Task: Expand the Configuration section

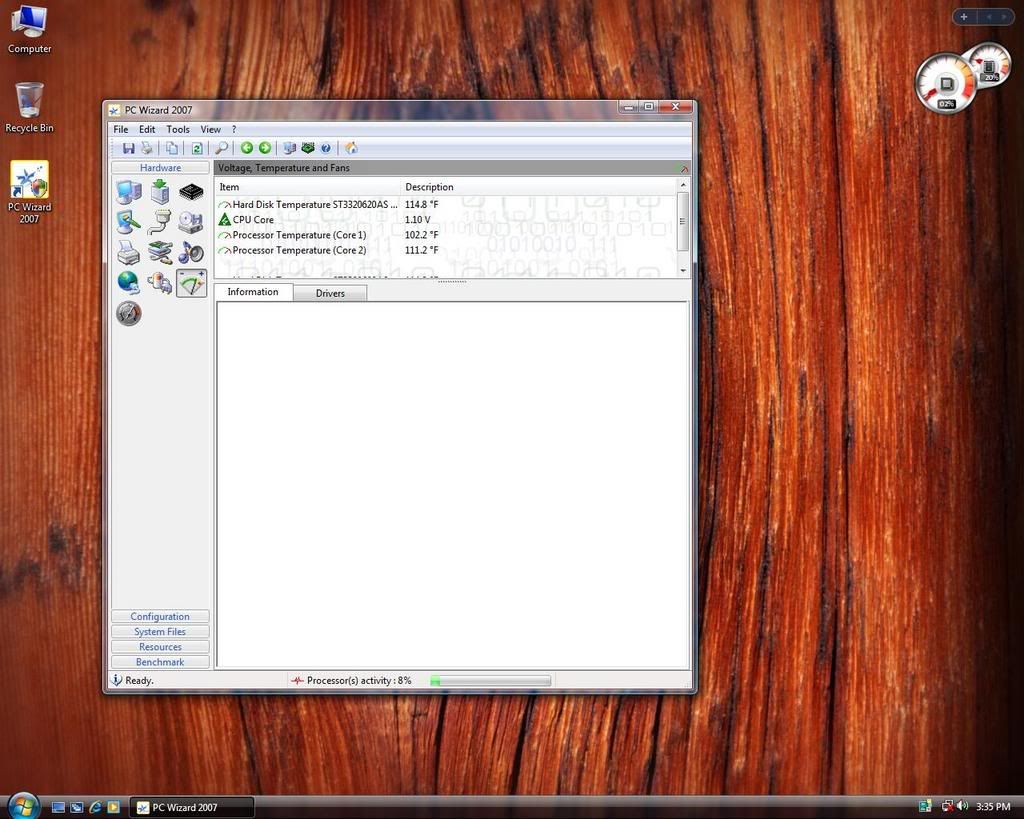Action: (160, 616)
